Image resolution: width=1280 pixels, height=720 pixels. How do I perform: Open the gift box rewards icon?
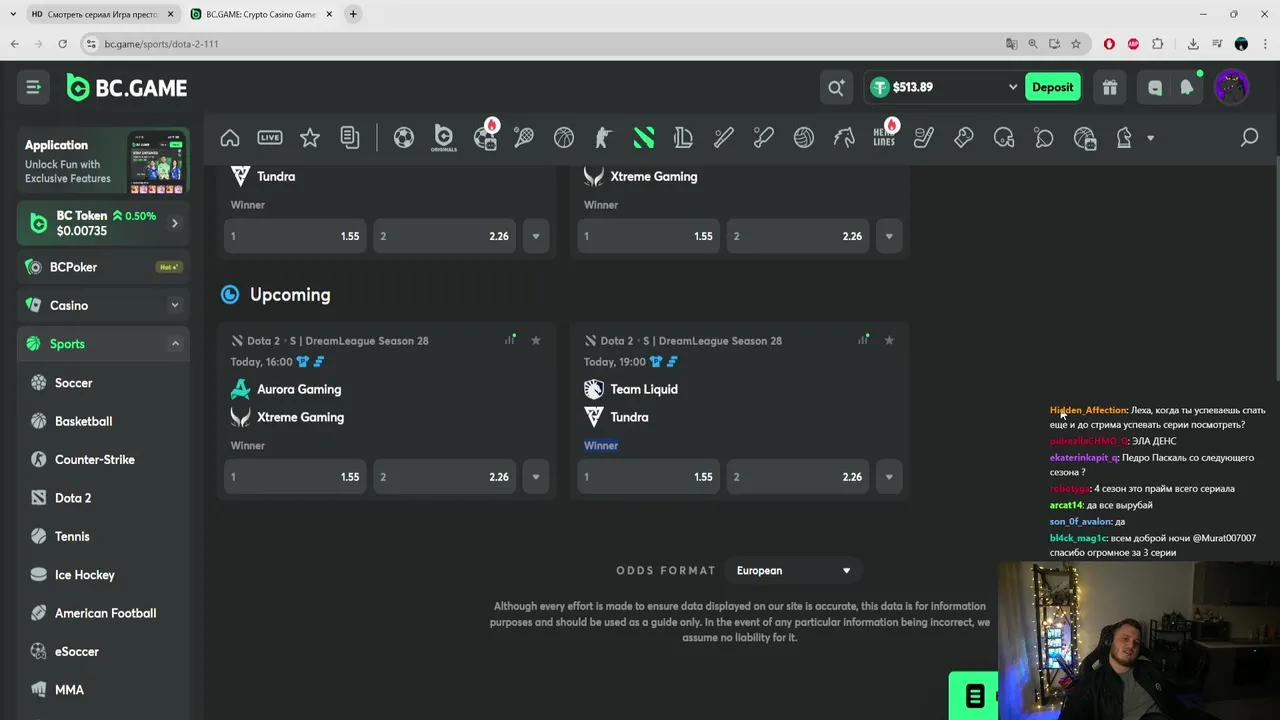pyautogui.click(x=1110, y=88)
